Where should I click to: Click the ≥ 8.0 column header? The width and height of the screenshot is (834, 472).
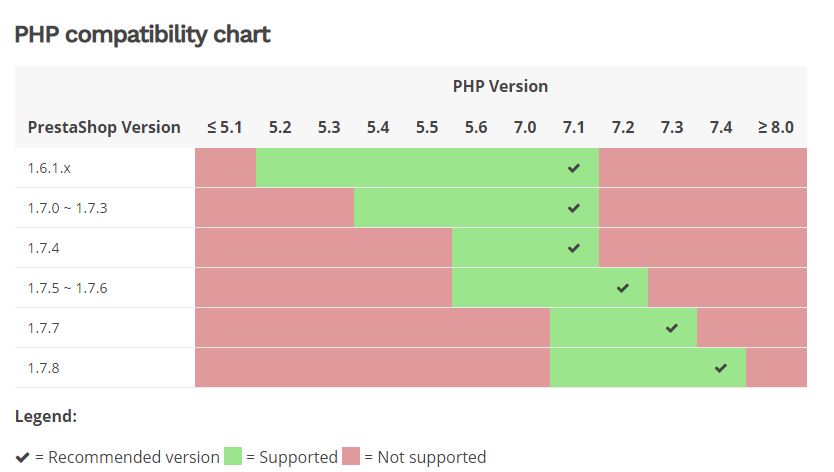click(x=775, y=127)
